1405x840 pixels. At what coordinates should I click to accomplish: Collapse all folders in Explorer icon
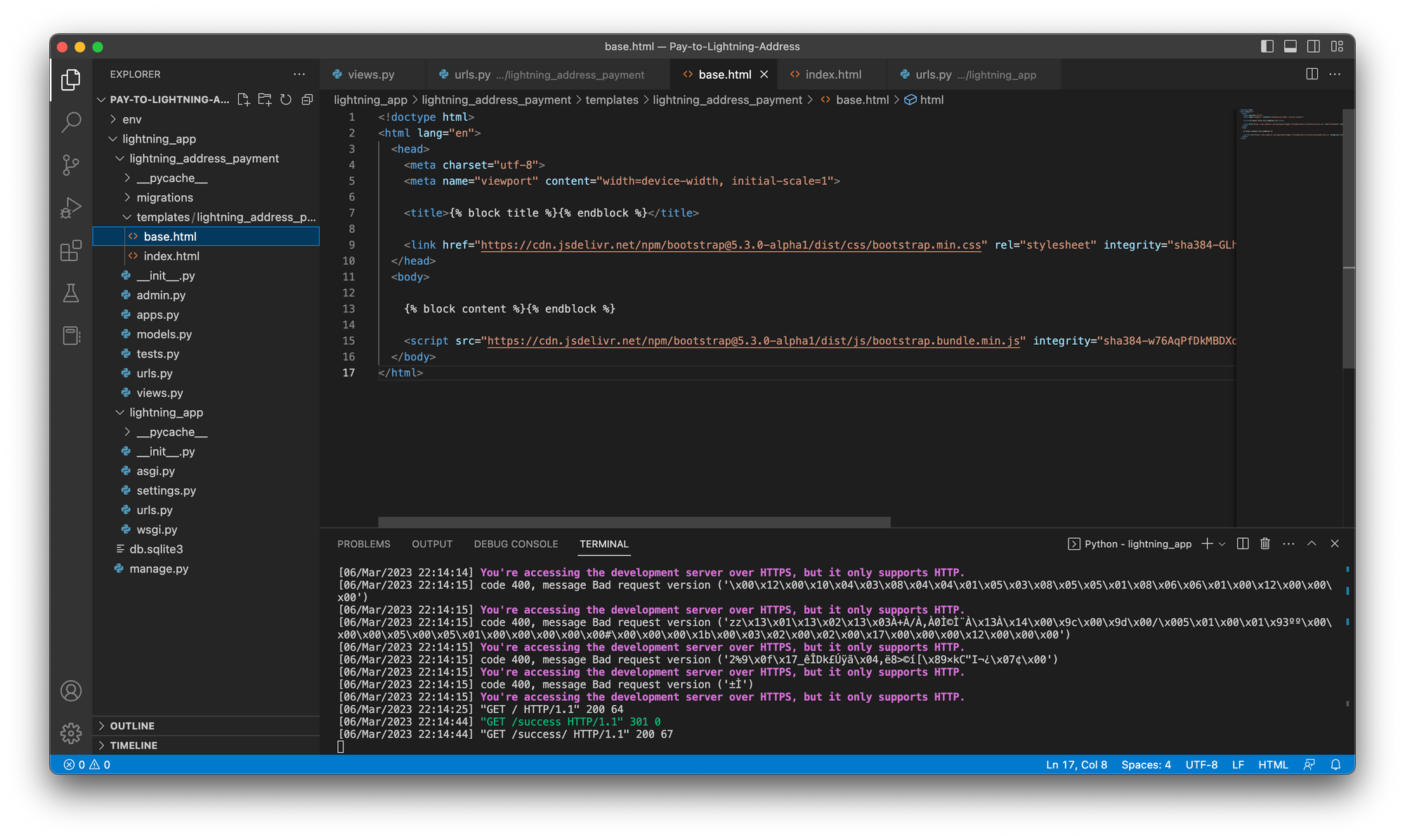[307, 100]
